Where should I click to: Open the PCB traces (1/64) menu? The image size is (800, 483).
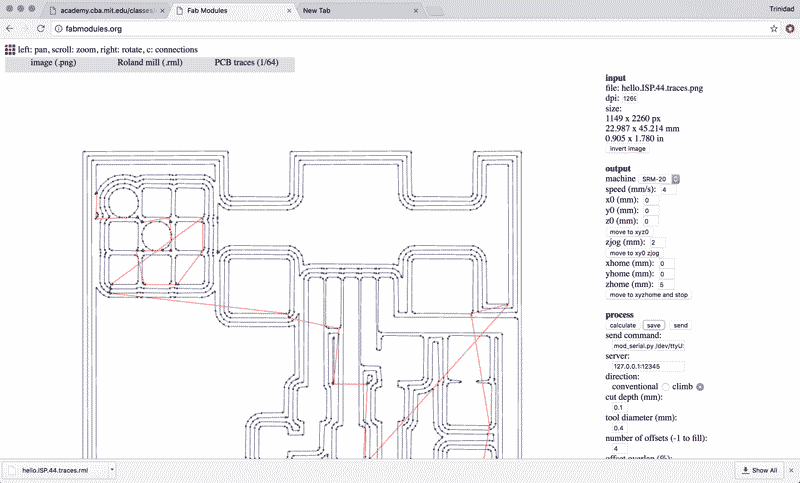click(x=246, y=63)
